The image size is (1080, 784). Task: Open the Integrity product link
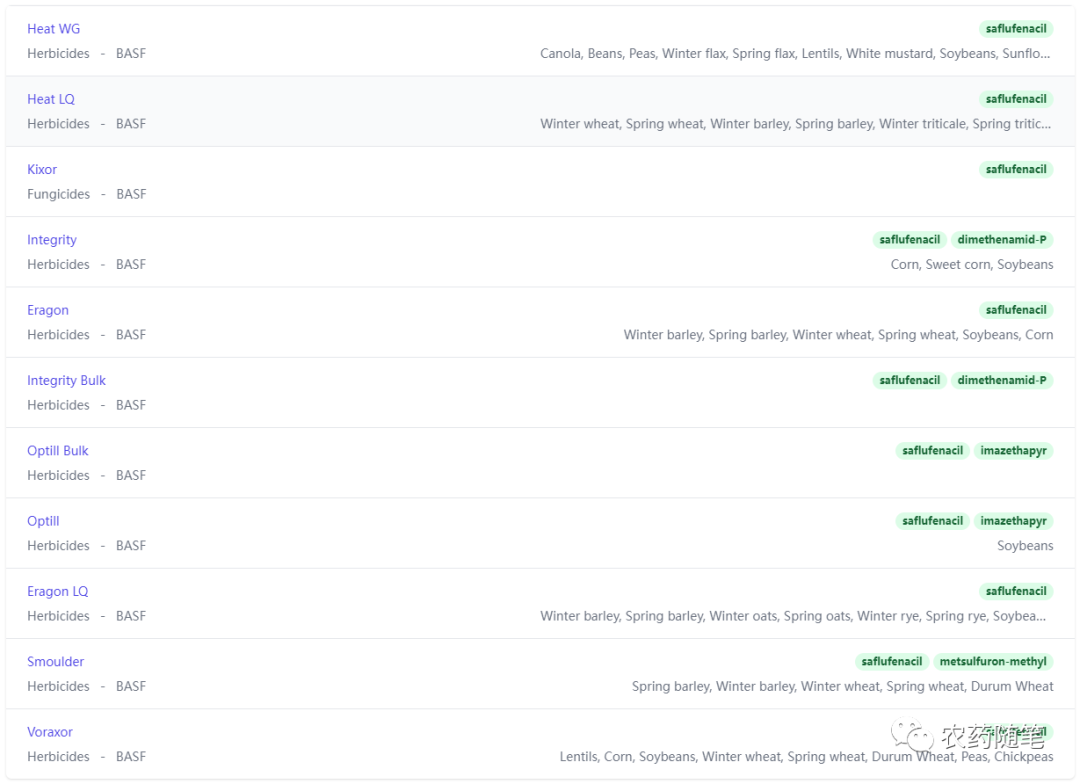click(52, 240)
